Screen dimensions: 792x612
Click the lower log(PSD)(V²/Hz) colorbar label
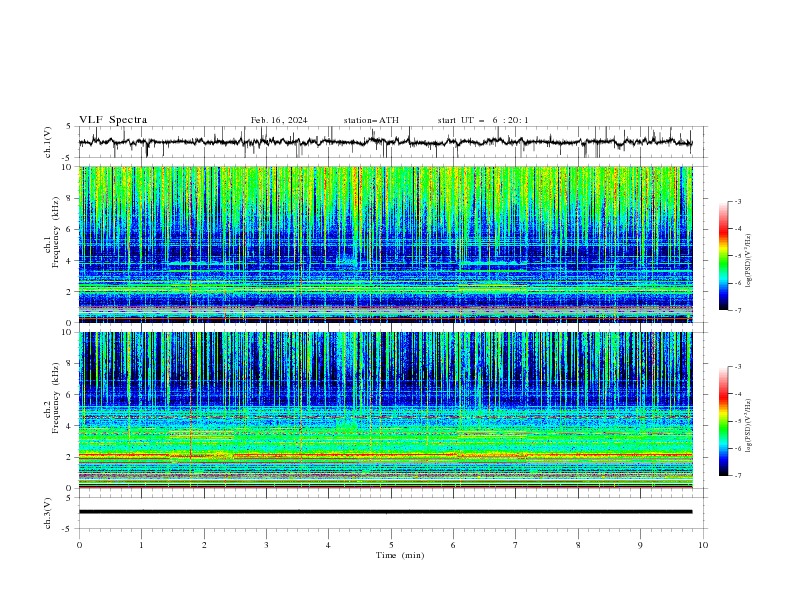(748, 426)
